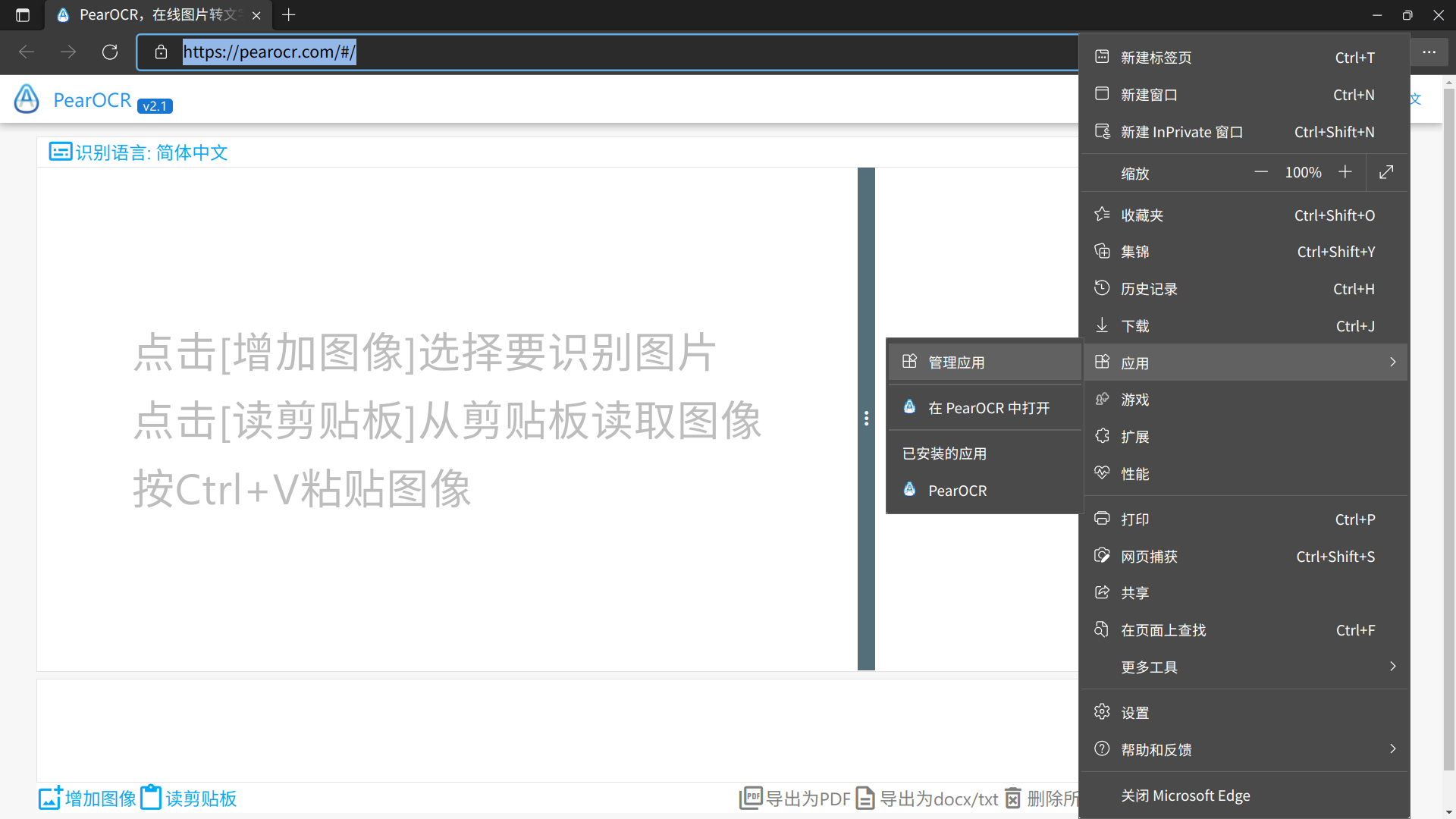Expand the 更多工具 chevron

click(1393, 667)
